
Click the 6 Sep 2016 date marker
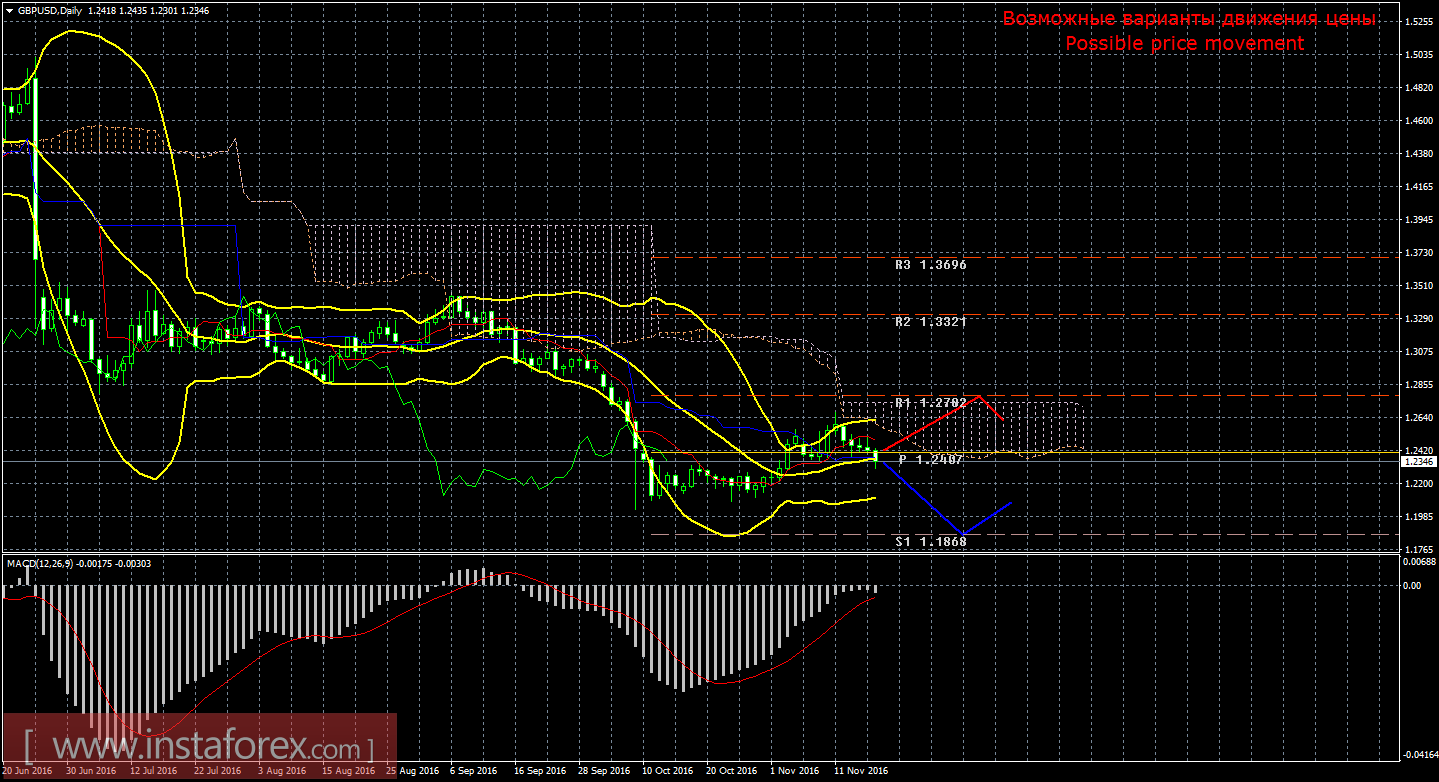pos(473,771)
